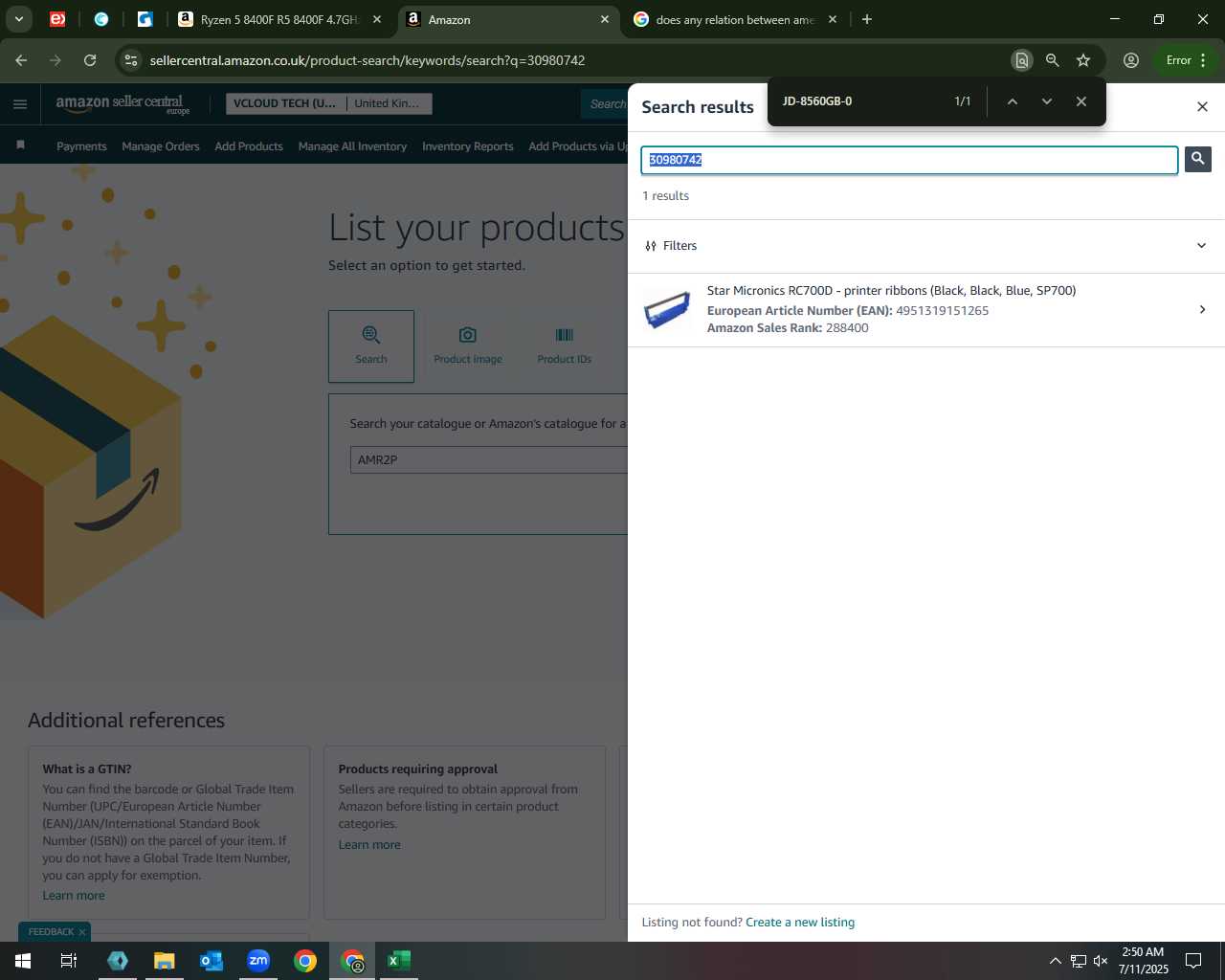1225x980 pixels.
Task: Dismiss the FEEDBACK tab close icon
Action: [x=82, y=932]
